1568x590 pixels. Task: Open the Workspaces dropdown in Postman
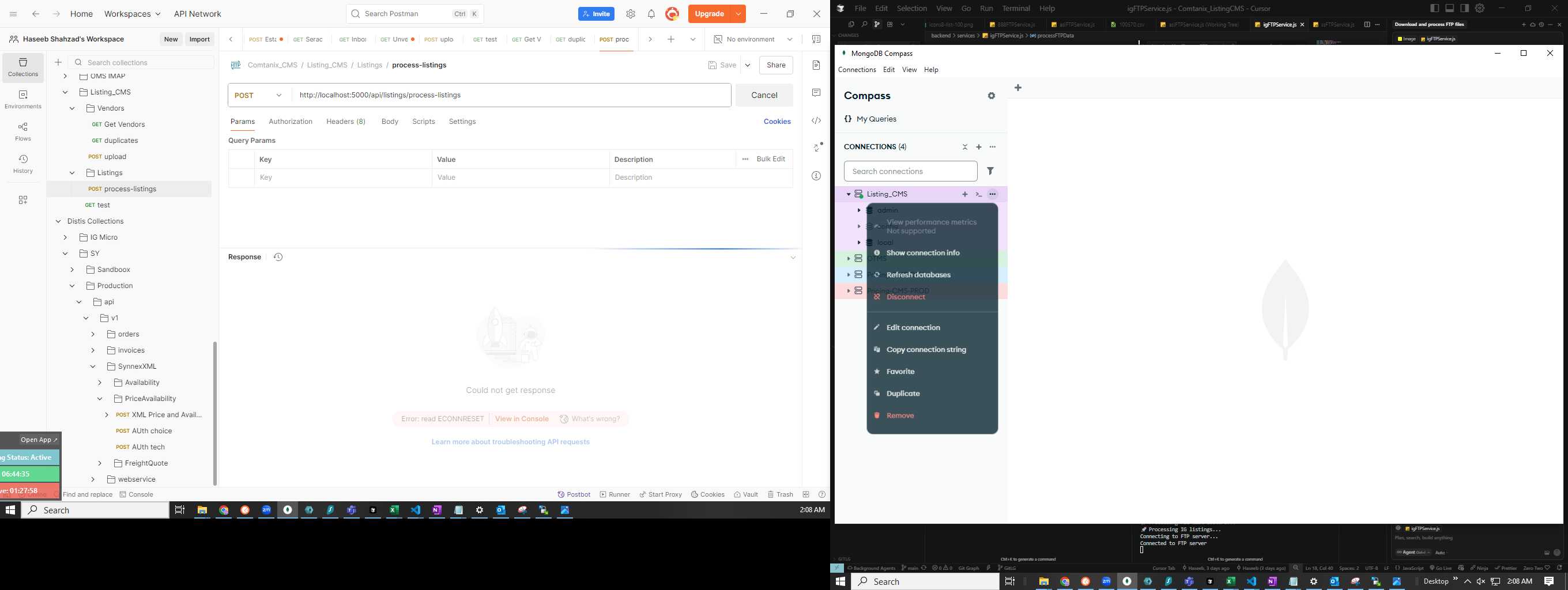(x=132, y=14)
